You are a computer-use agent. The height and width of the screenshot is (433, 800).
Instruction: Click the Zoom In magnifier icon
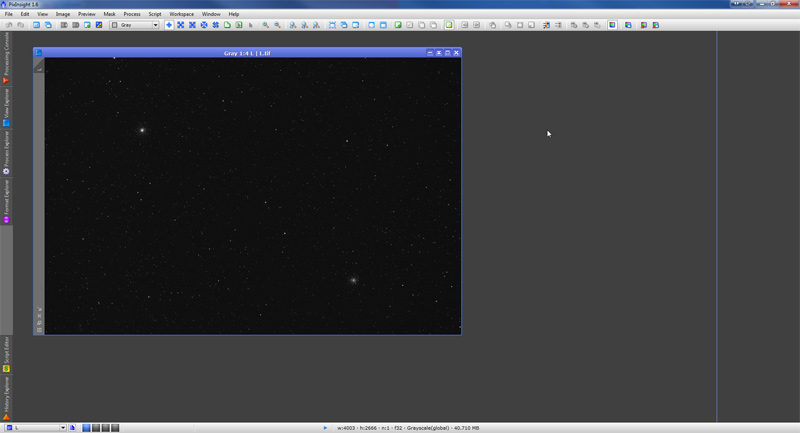[265, 25]
